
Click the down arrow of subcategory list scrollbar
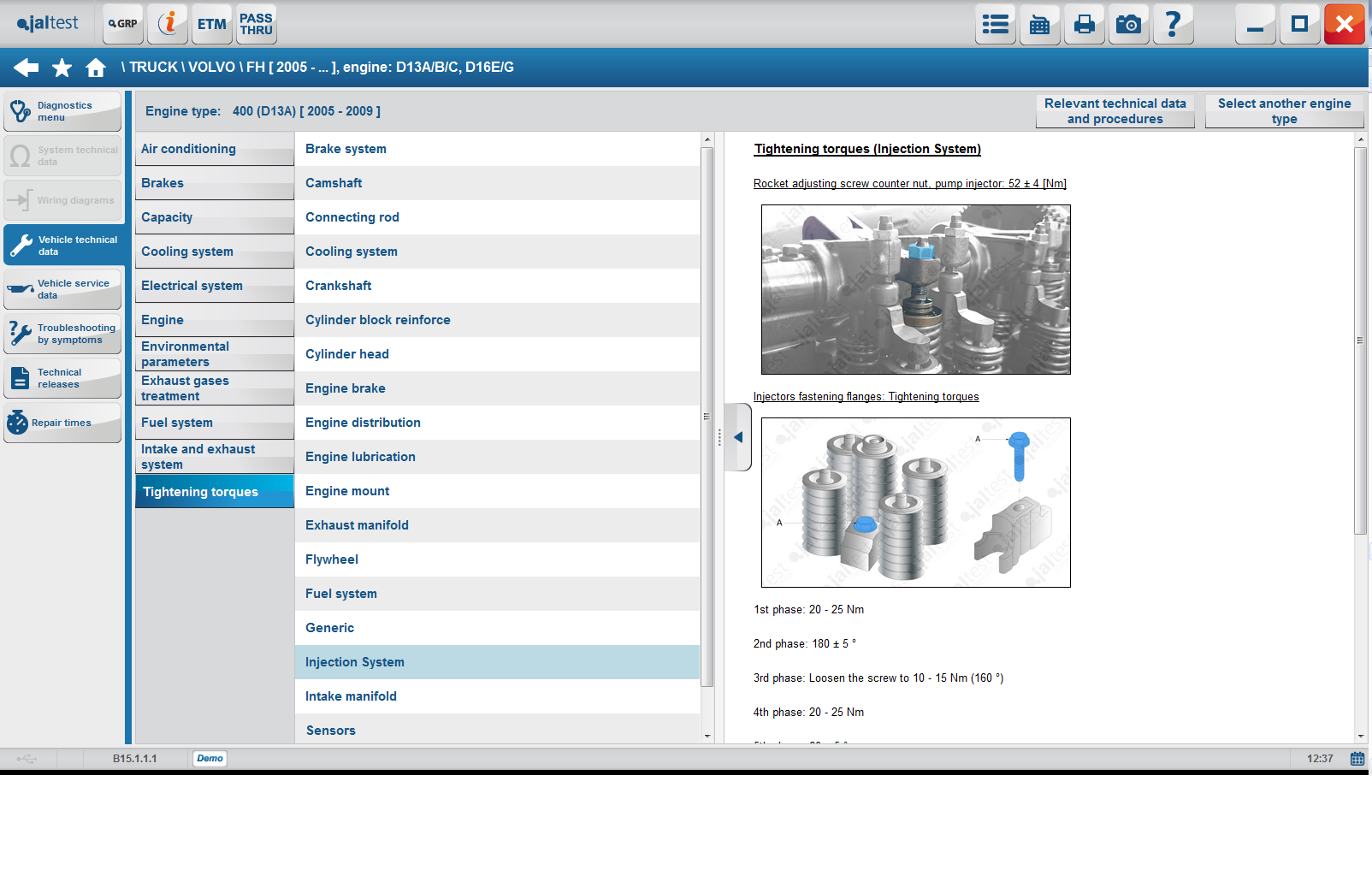click(707, 736)
